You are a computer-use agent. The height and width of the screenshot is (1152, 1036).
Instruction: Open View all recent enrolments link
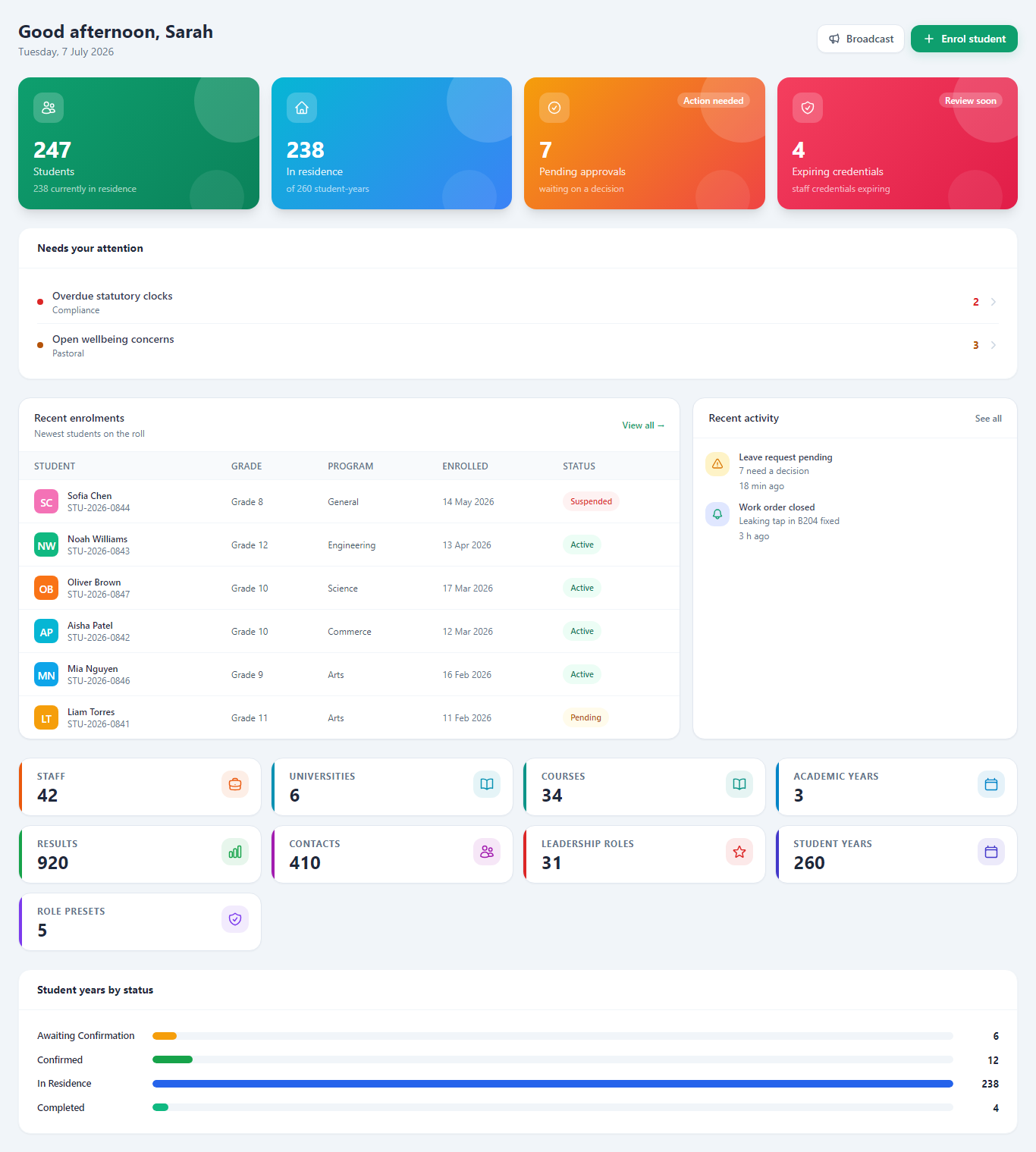click(643, 425)
